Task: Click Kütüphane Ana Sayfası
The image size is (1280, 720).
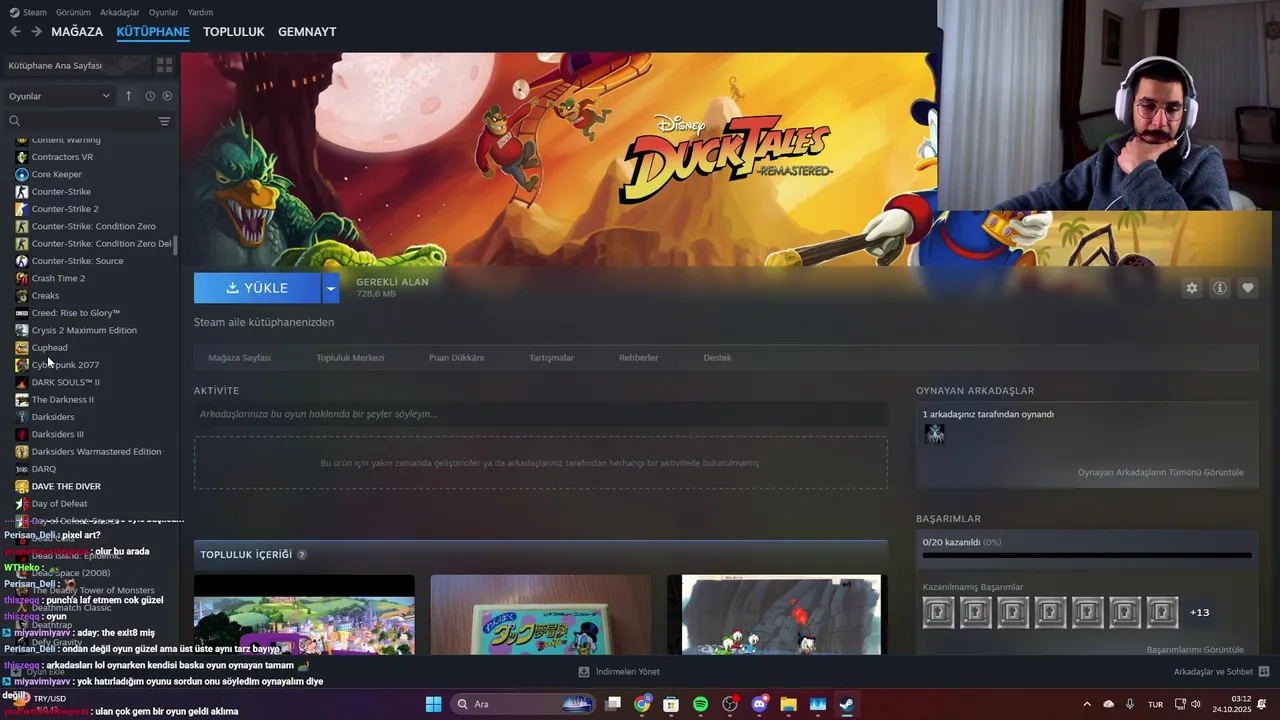Action: pos(55,65)
